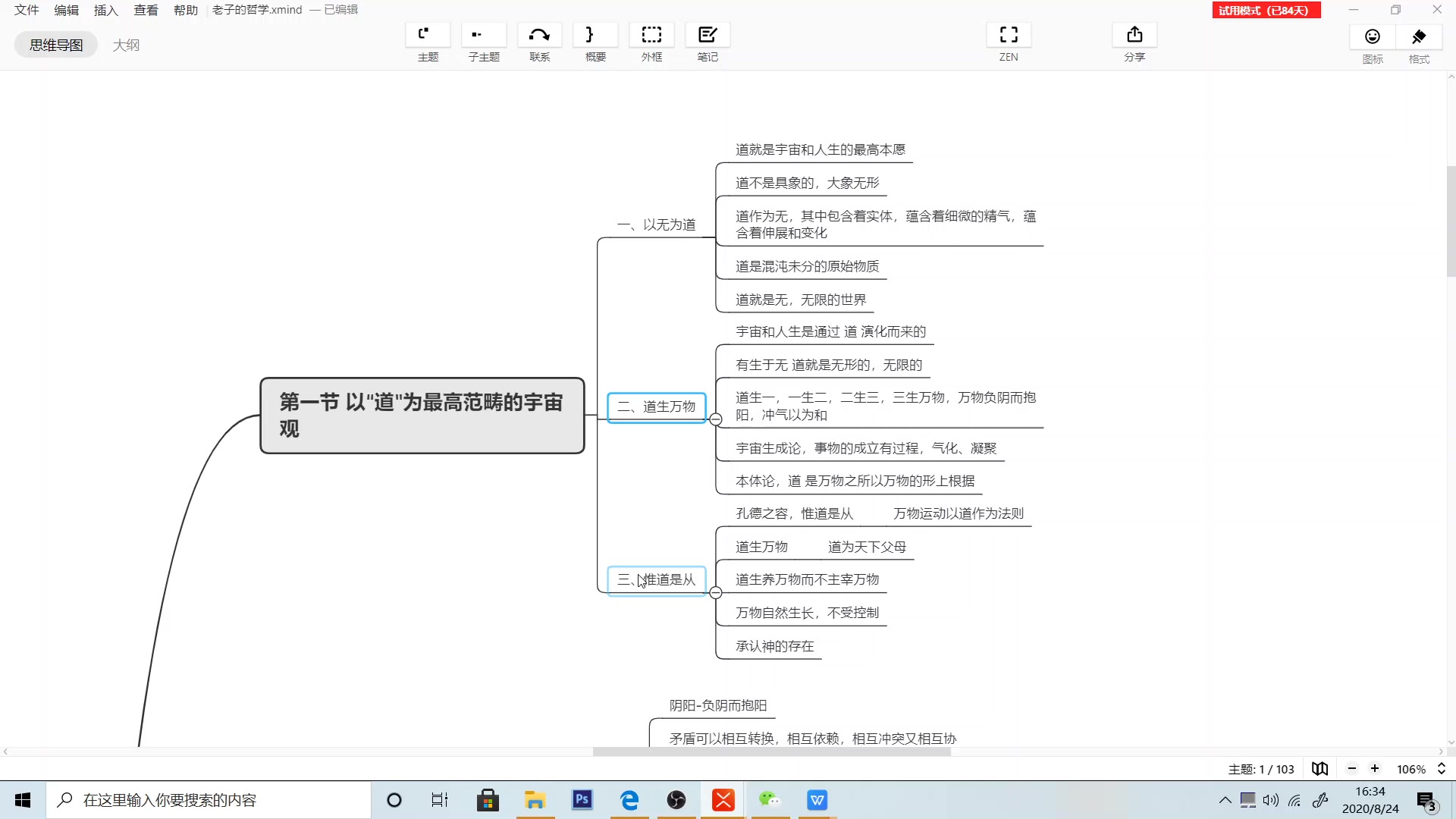Open Task View on taskbar
Viewport: 1456px width, 819px height.
(440, 800)
